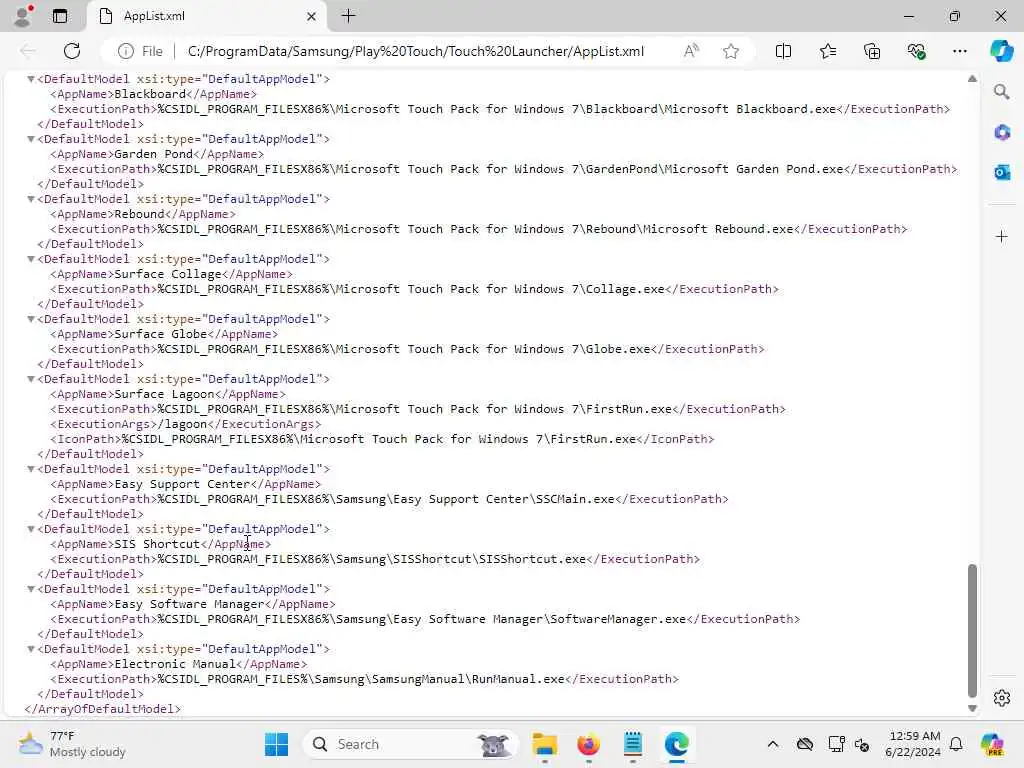
Task: Click the back navigation arrow
Action: coord(28,51)
